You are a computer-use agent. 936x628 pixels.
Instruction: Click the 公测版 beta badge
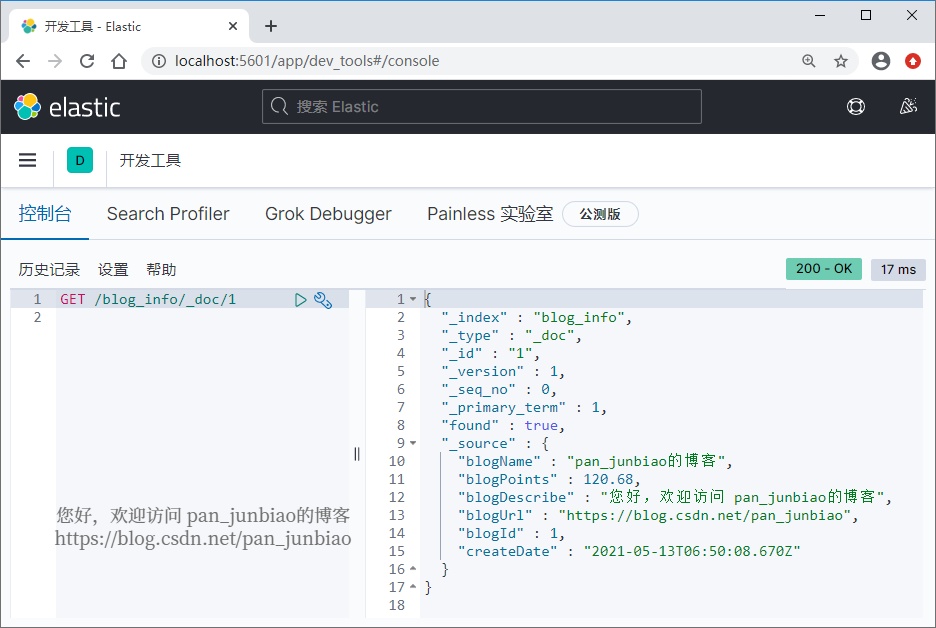pos(601,214)
